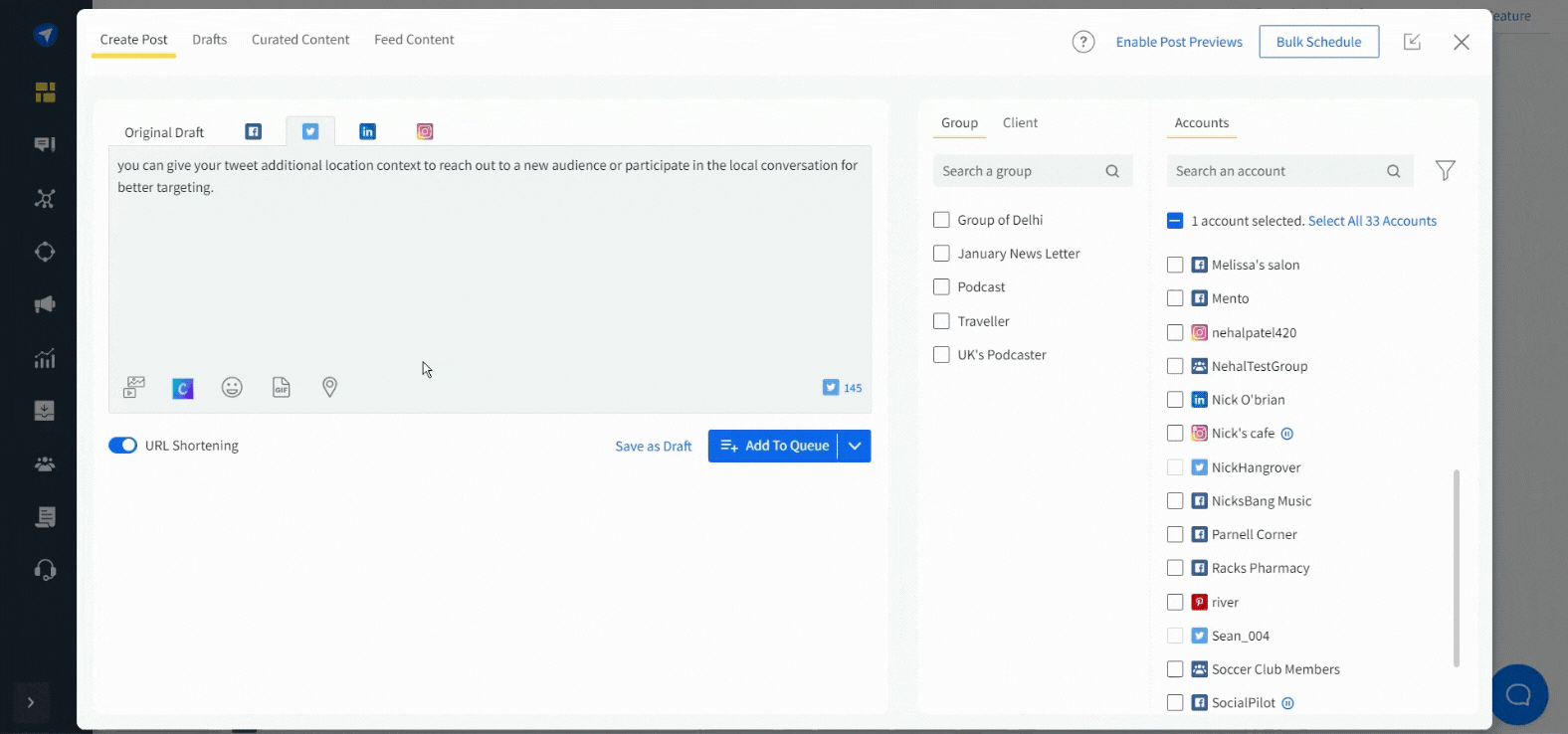
Task: Expand the Add To Queue dropdown arrow
Action: [855, 447]
